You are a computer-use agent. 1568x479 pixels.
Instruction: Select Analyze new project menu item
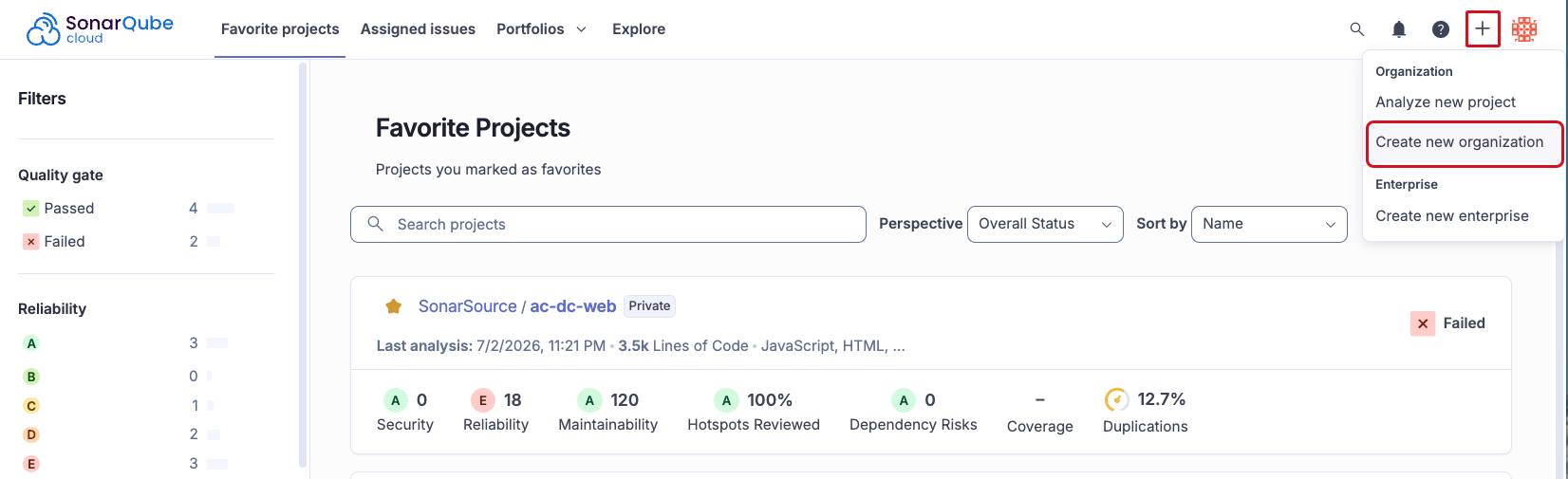coord(1446,102)
